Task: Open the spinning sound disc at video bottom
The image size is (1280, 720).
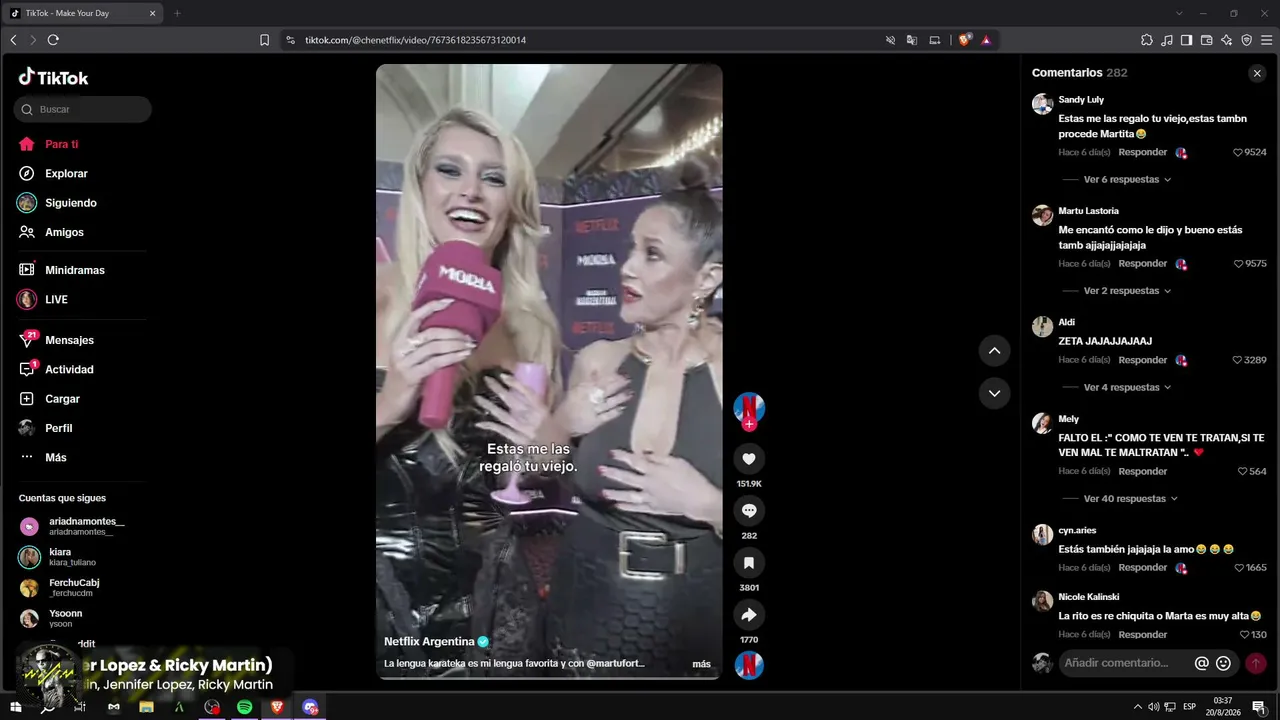Action: [749, 665]
